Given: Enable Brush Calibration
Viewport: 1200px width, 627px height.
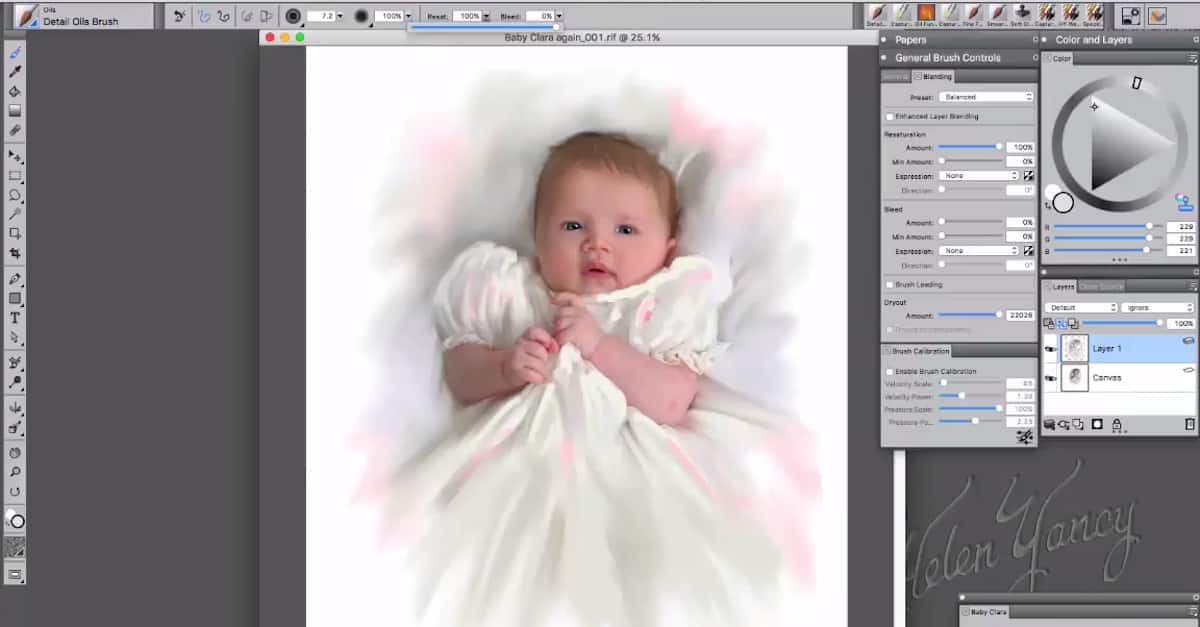Looking at the screenshot, I should click(889, 370).
